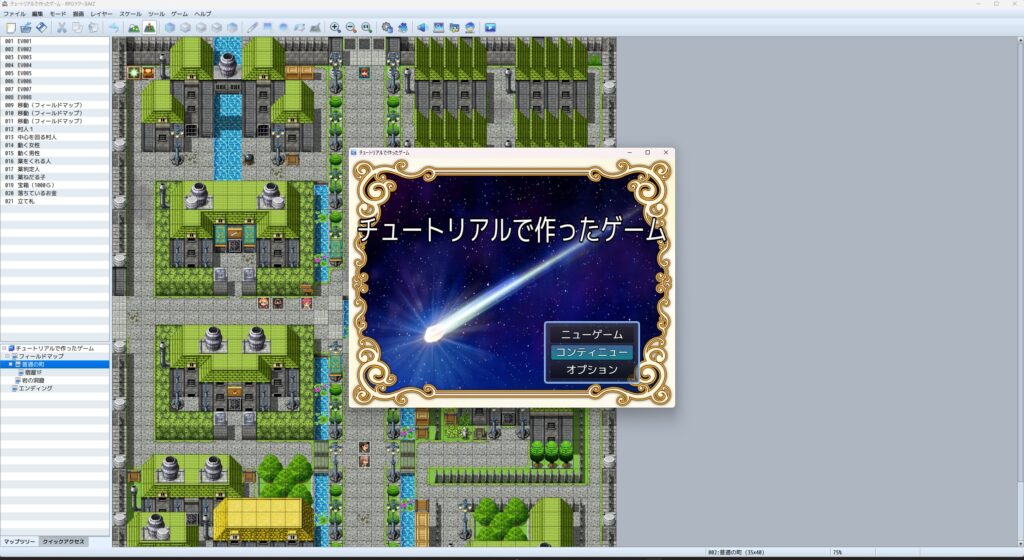Click the Undo arrow icon

click(x=114, y=27)
